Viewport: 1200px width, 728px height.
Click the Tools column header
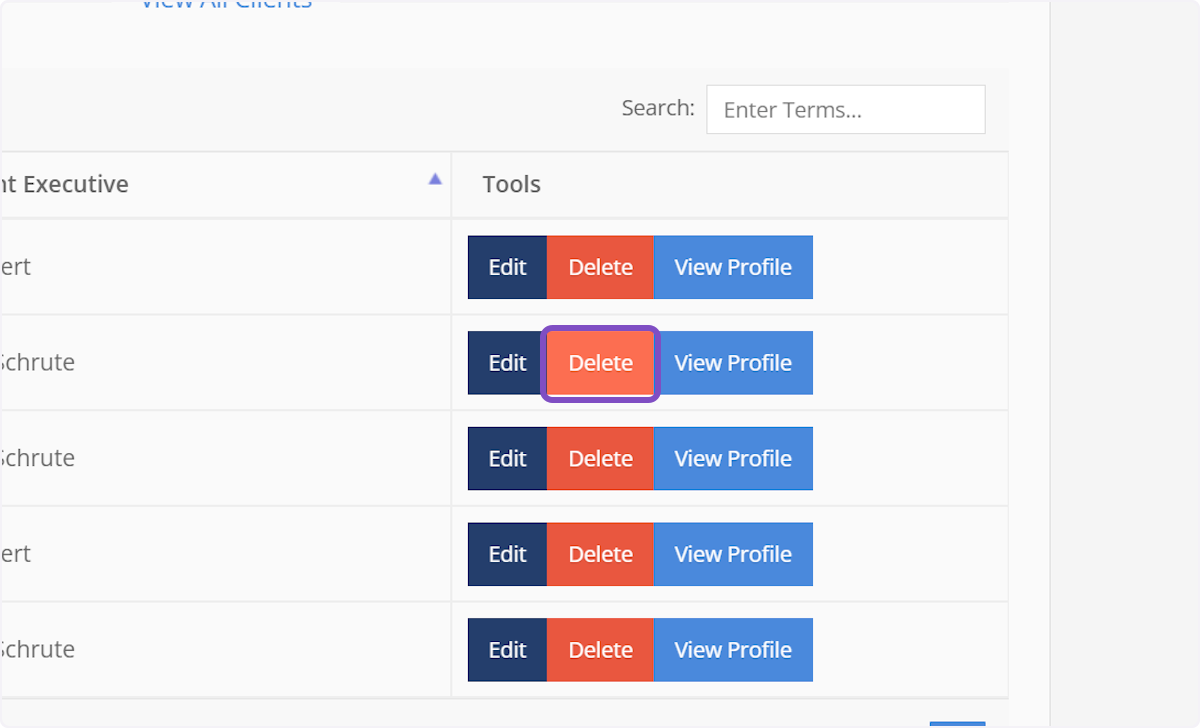511,185
